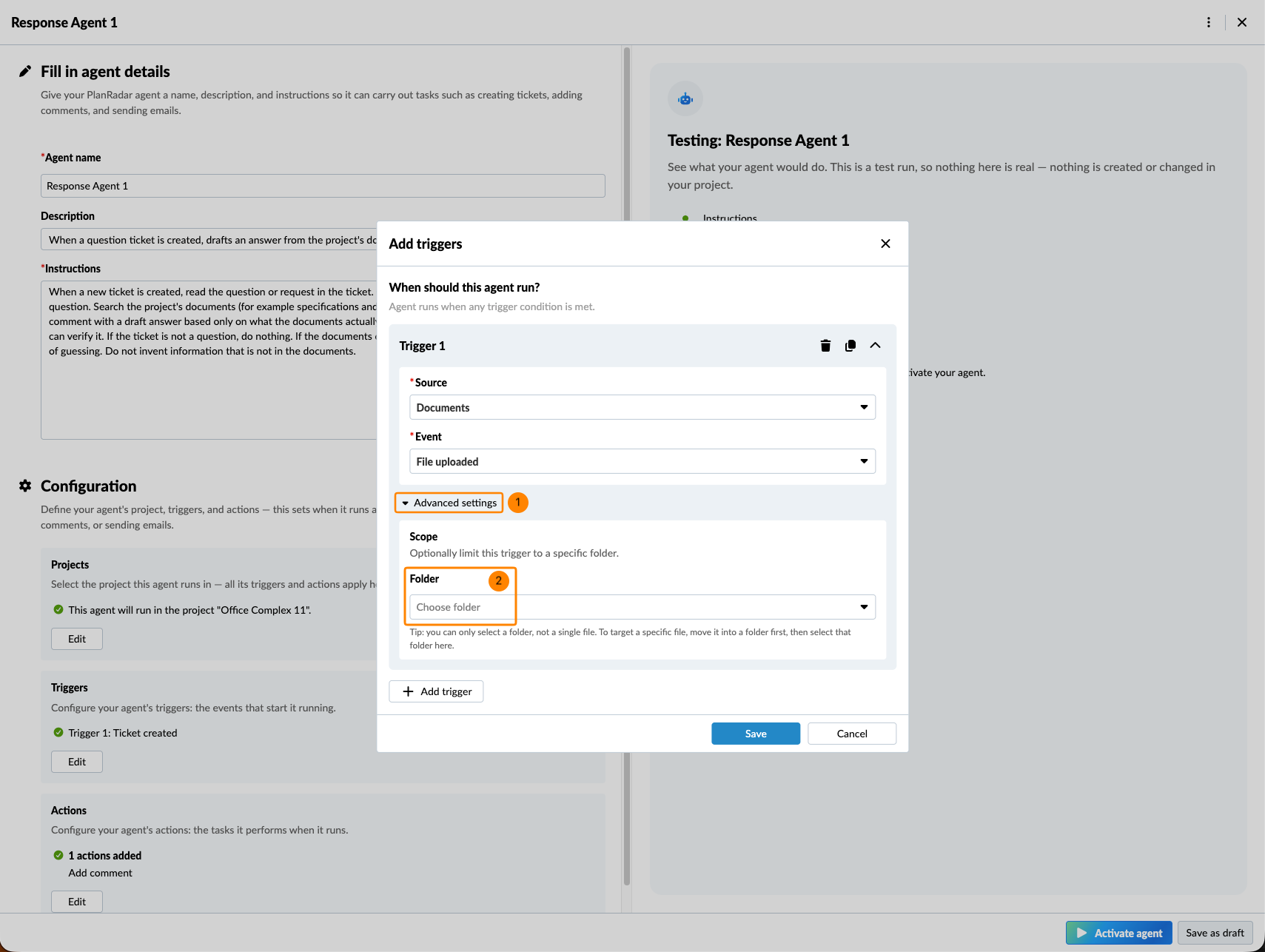Open the Event dropdown showing File uploaded
1265x952 pixels.
click(642, 461)
